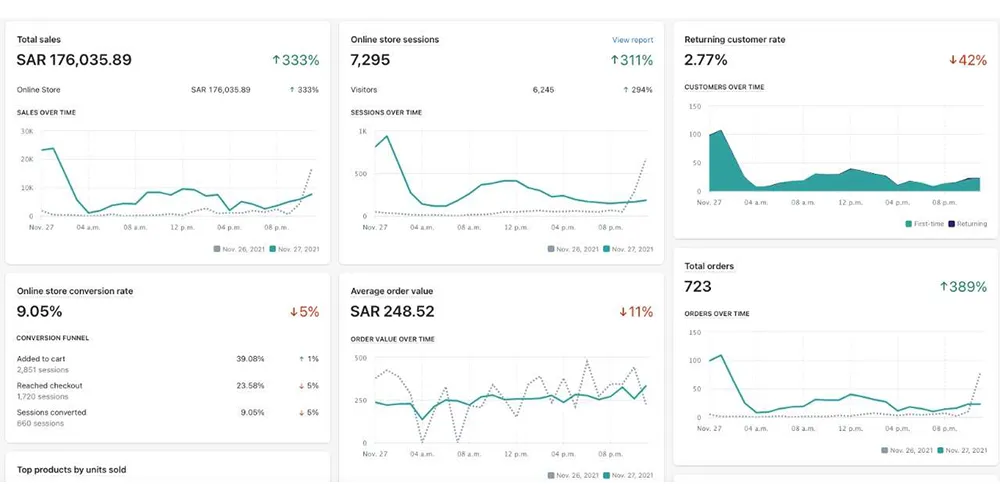Open the View report link
Image resolution: width=1000 pixels, height=500 pixels.
click(633, 40)
